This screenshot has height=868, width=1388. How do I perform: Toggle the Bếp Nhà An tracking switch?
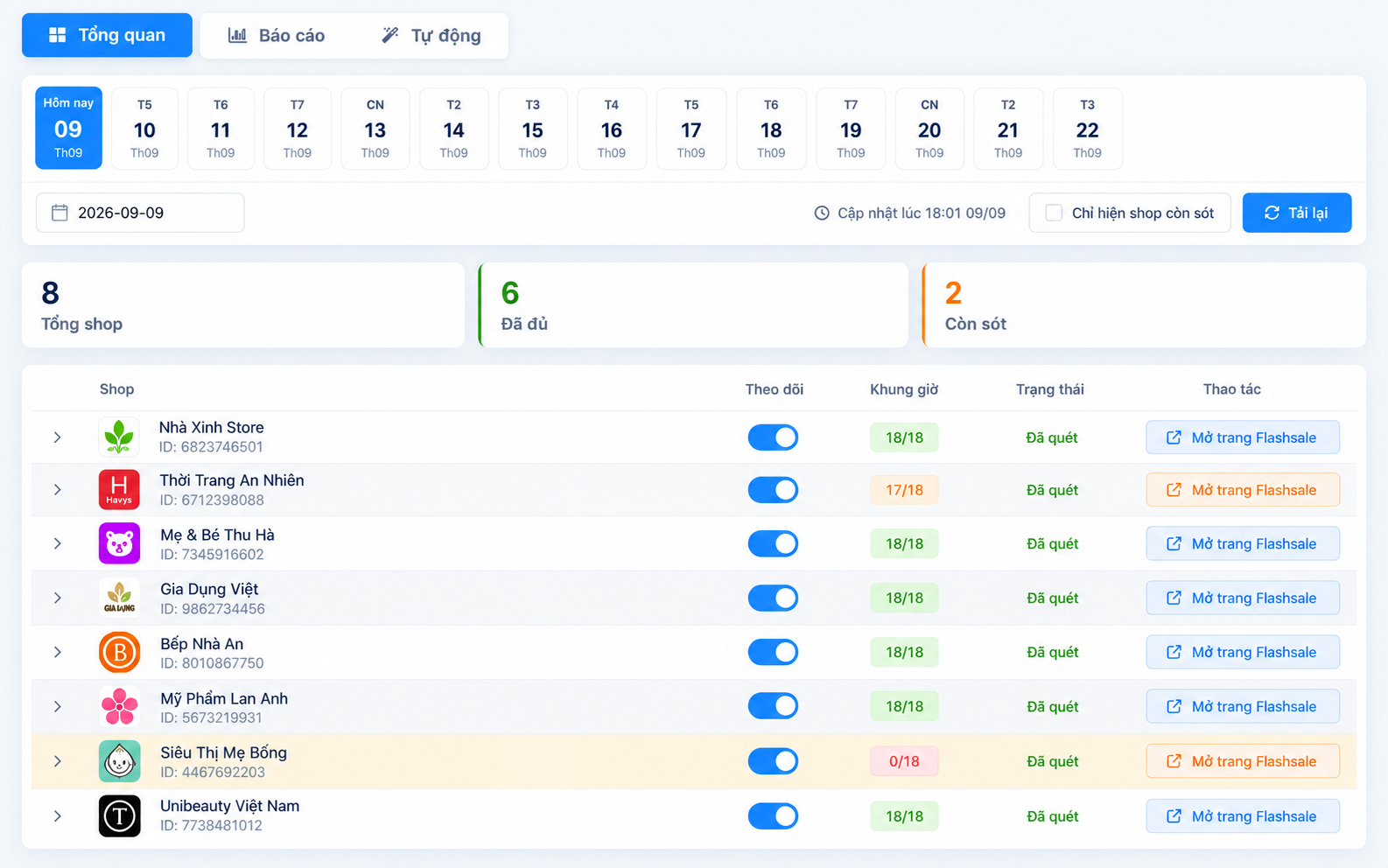click(773, 652)
